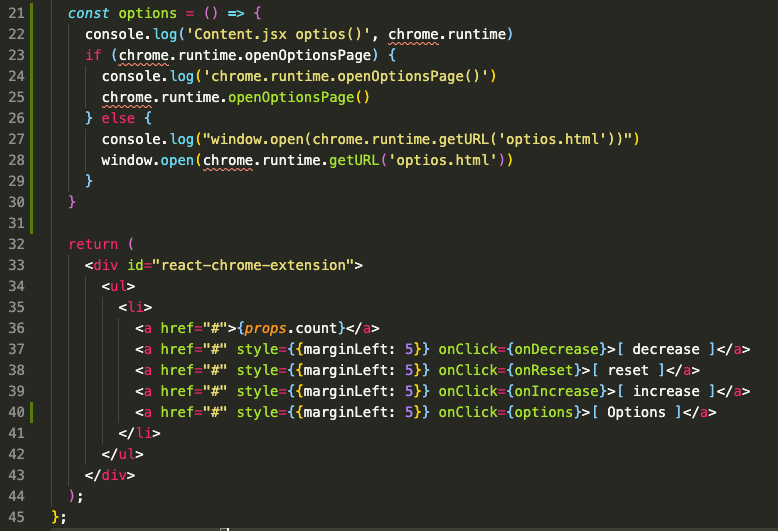Click the 'return' keyword on line 32
Image resolution: width=778 pixels, height=531 pixels.
(x=93, y=244)
